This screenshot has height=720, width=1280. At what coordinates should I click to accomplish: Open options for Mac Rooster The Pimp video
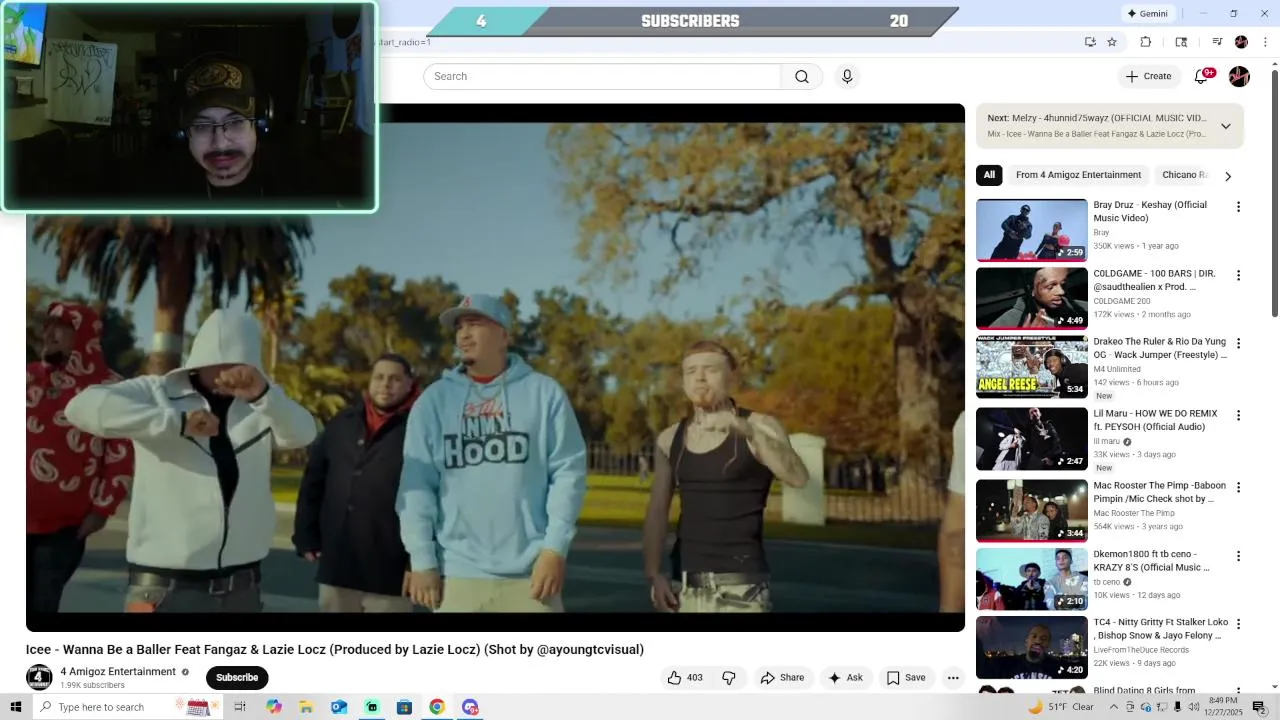click(1238, 487)
